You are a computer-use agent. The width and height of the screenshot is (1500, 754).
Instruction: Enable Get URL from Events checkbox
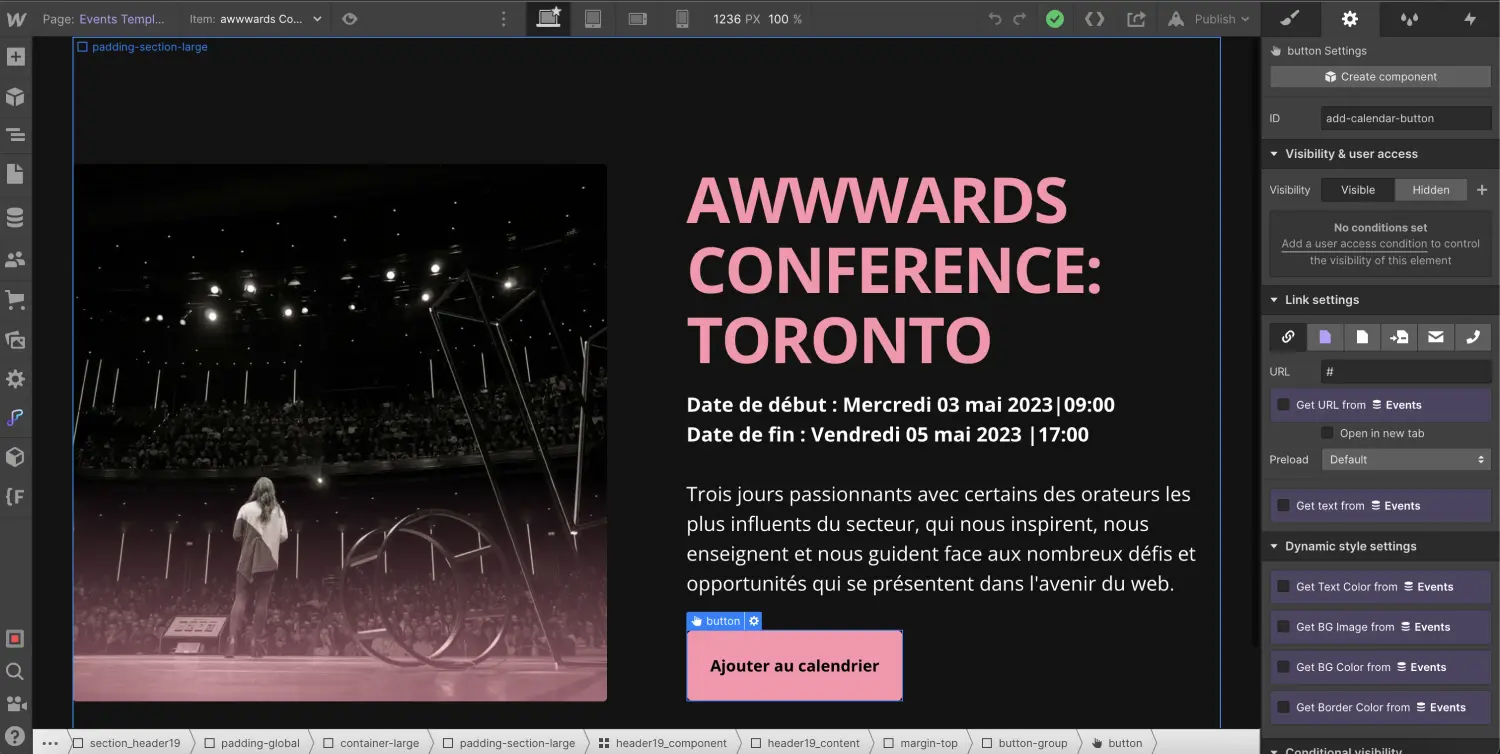[x=1283, y=405]
